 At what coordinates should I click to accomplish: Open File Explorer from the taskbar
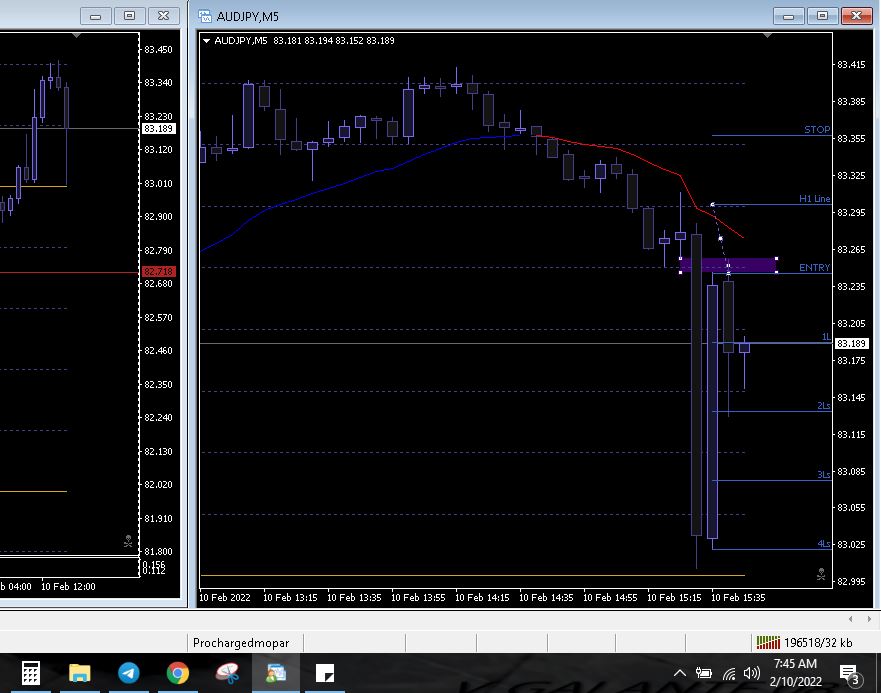(x=80, y=672)
